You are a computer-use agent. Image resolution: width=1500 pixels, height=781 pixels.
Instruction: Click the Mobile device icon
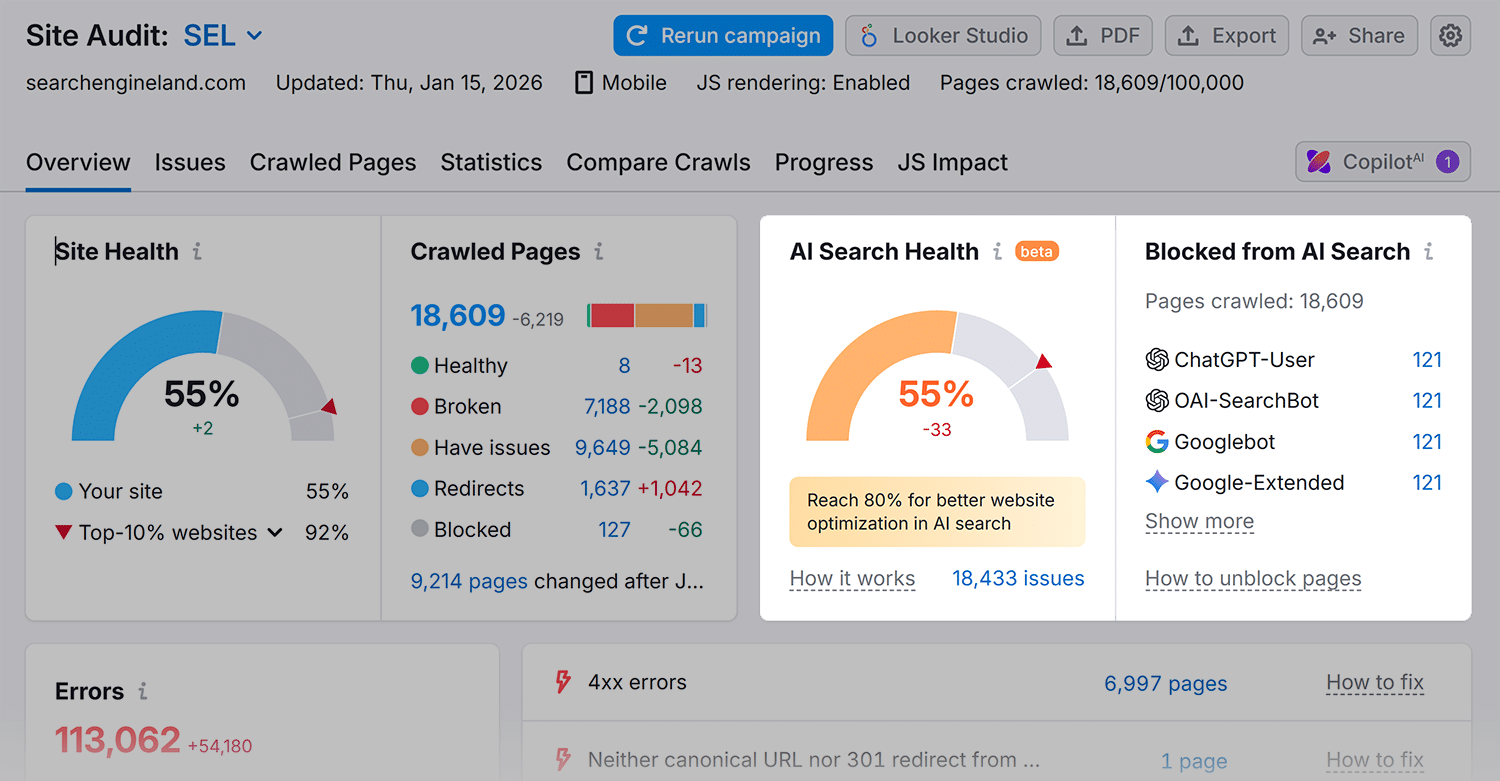point(584,83)
